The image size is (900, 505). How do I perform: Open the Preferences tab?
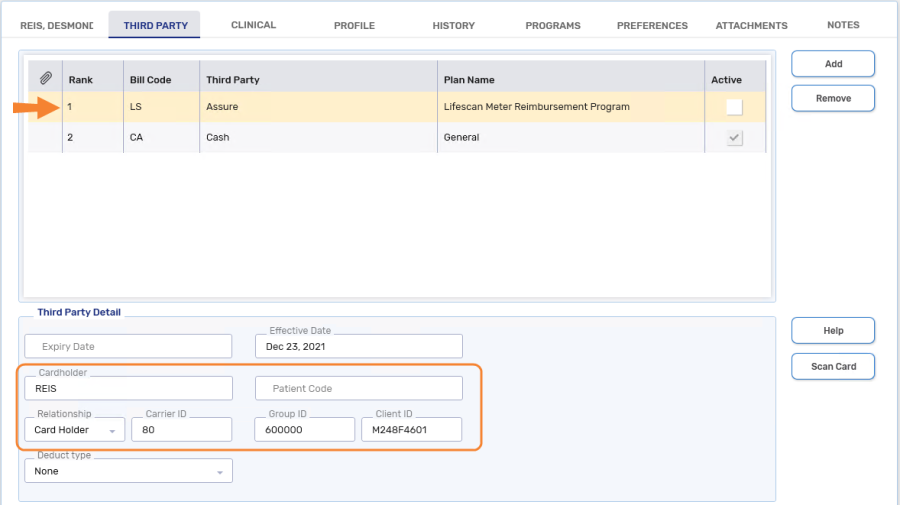click(652, 25)
